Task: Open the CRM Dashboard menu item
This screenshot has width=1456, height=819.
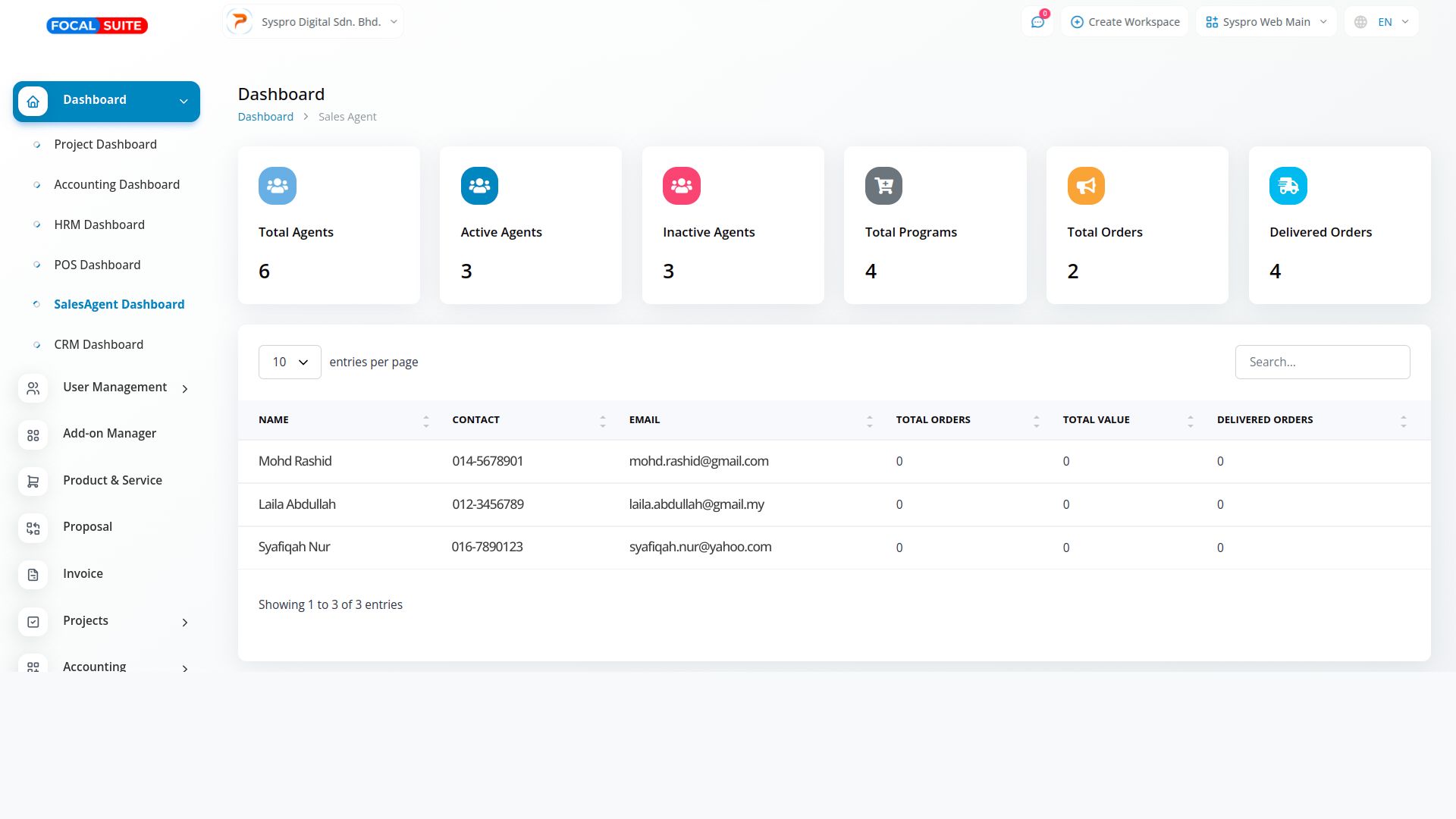Action: point(99,344)
